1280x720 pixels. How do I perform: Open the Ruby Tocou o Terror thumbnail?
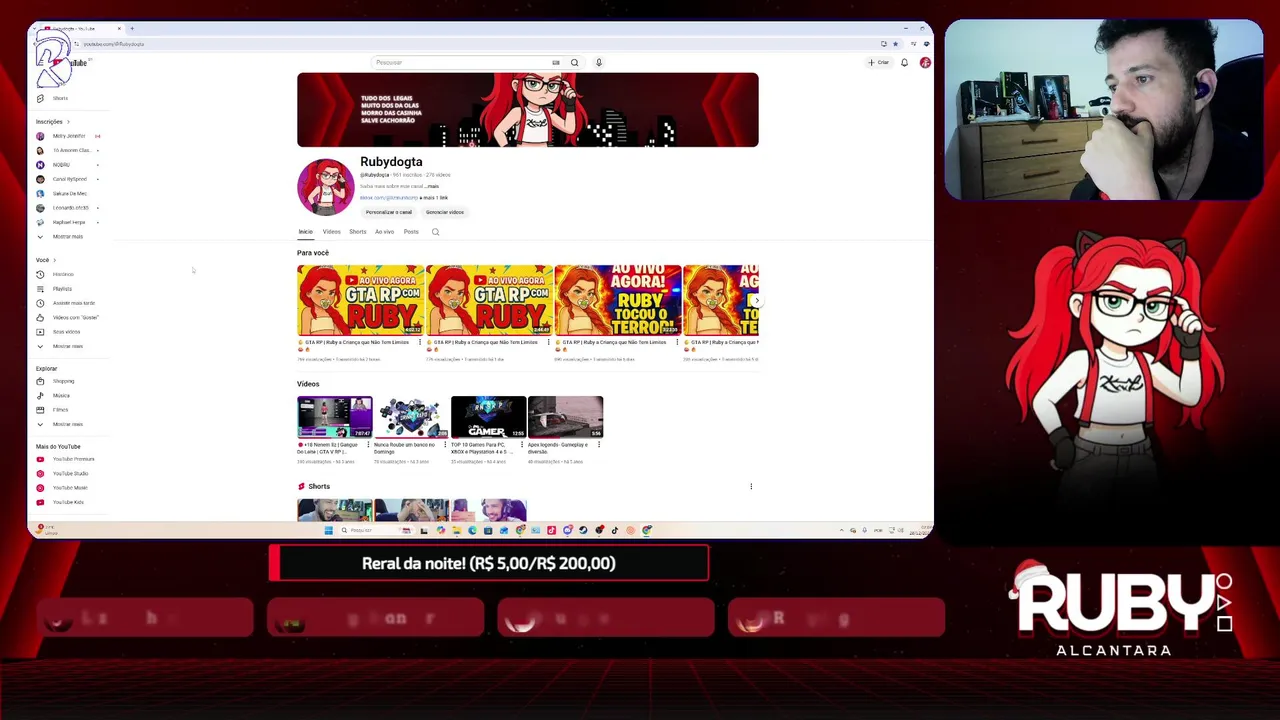618,300
